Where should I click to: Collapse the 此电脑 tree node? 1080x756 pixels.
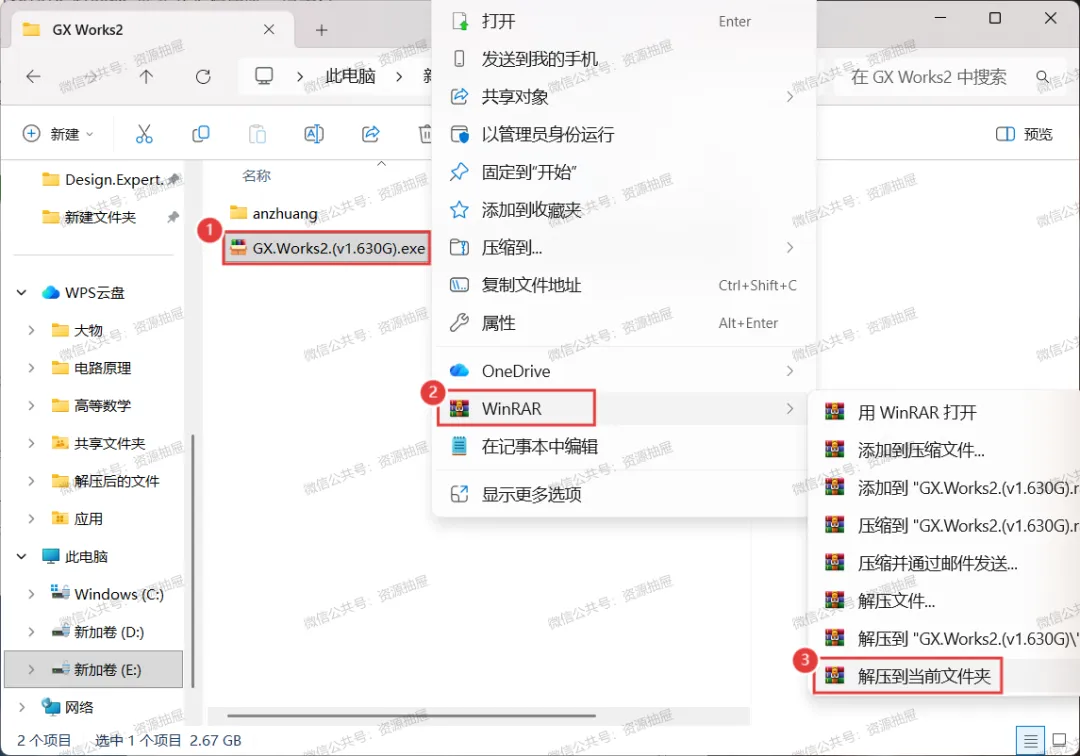pyautogui.click(x=21, y=556)
